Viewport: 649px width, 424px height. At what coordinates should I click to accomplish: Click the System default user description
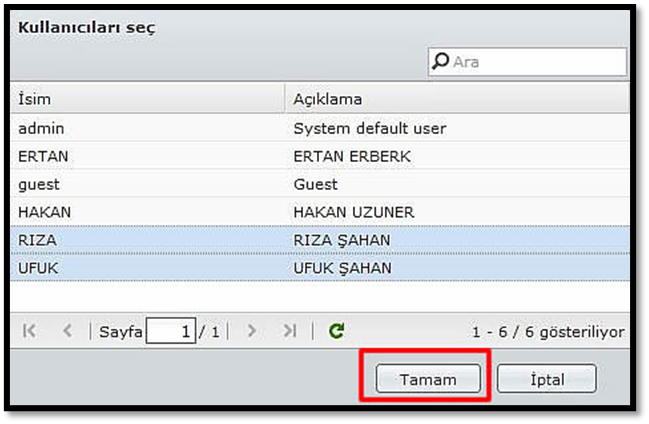[x=370, y=128]
